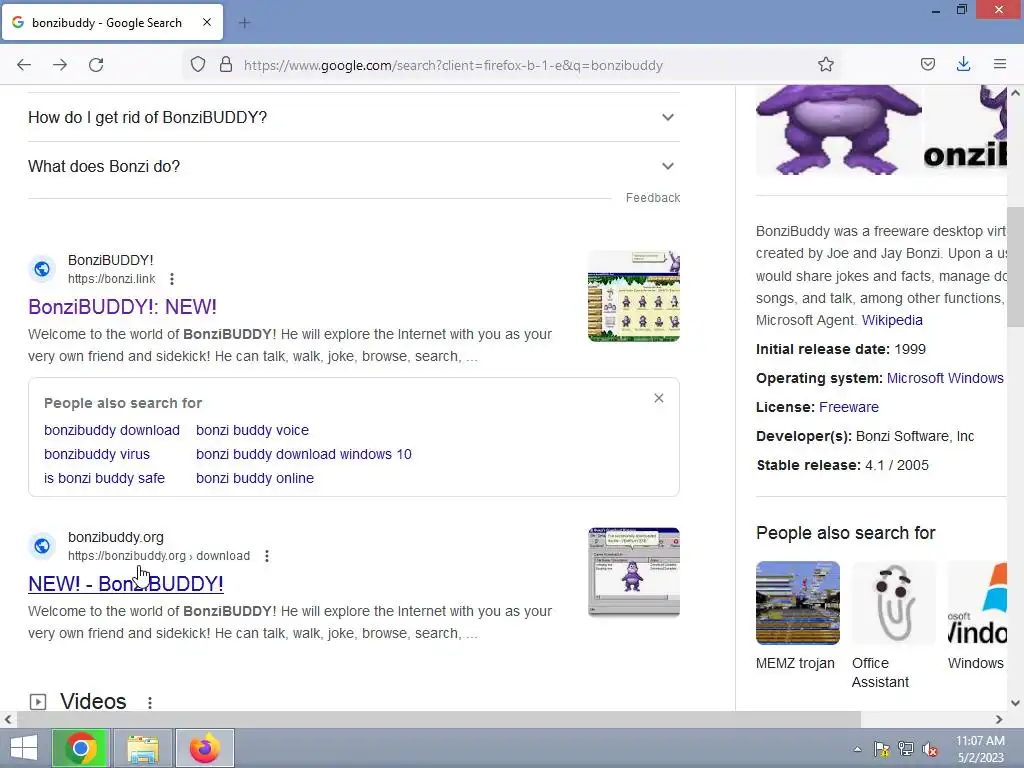The image size is (1024, 768).
Task: Open the Videos section options menu
Action: 150,703
